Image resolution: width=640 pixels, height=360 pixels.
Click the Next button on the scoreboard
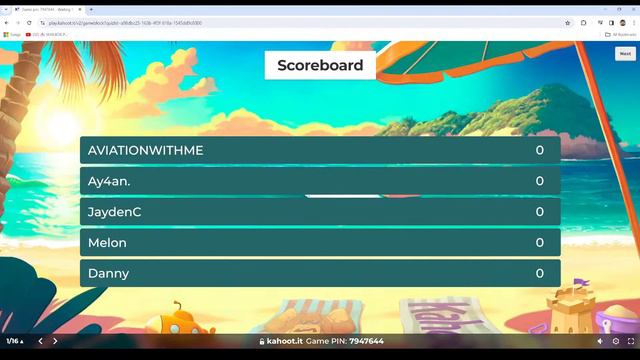(625, 53)
